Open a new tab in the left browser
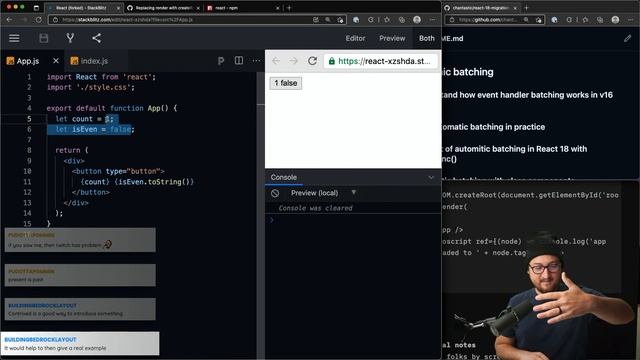 tap(289, 8)
